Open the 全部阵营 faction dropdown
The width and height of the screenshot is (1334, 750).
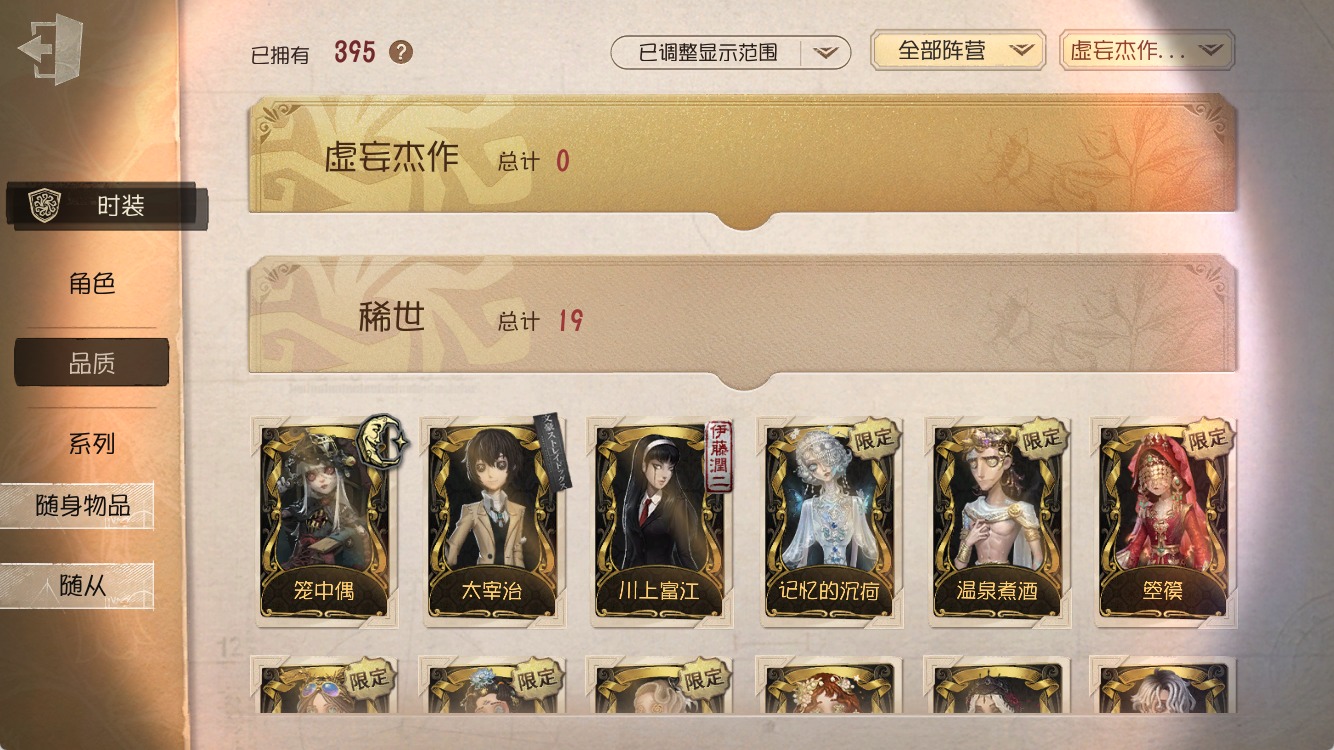[958, 50]
